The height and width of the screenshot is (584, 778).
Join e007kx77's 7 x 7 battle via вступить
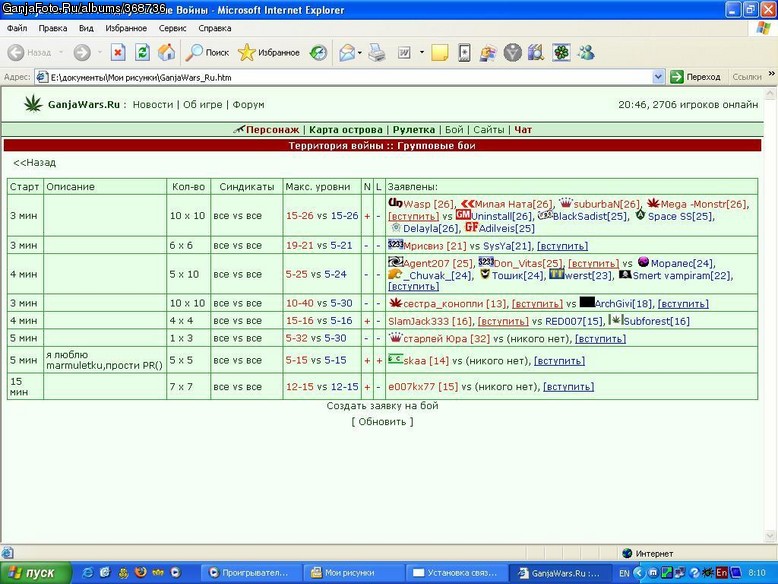pyautogui.click(x=569, y=387)
